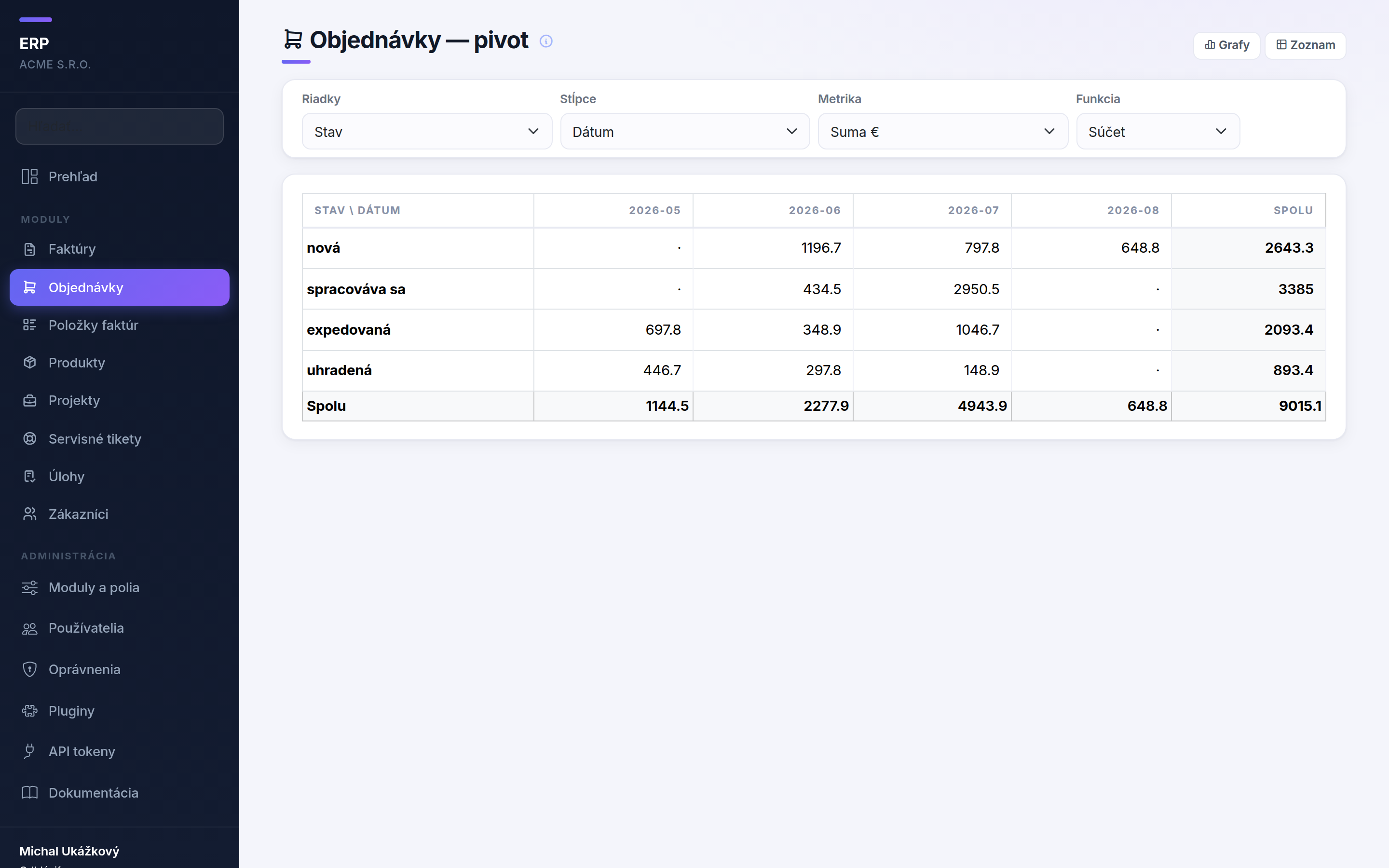The width and height of the screenshot is (1389, 868).
Task: Click the 'spracováva sa' row label
Action: click(356, 289)
